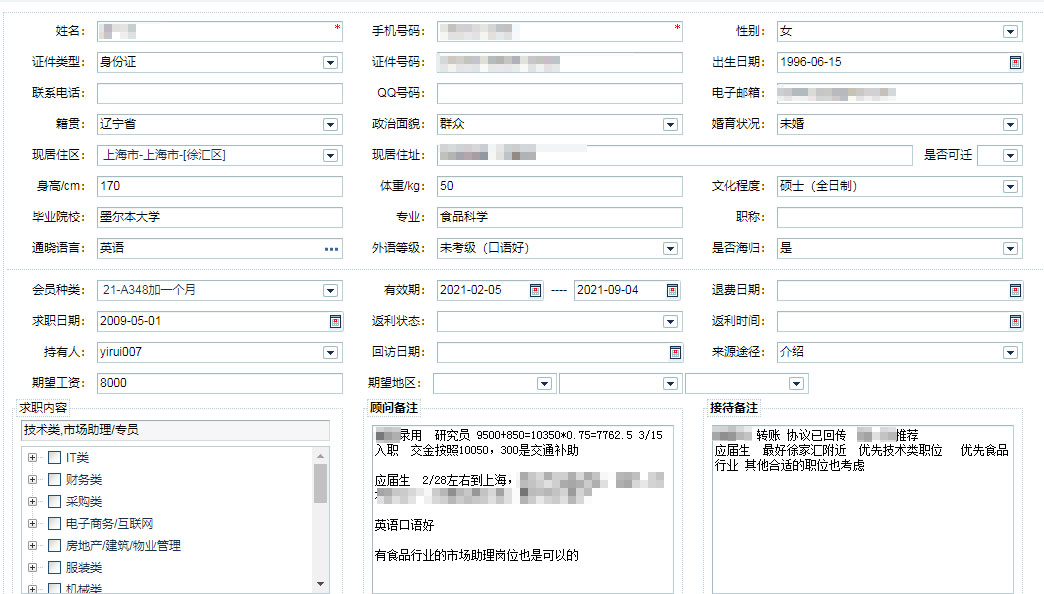
Task: Check the 房地产/建筑/物业管理 checkbox
Action: point(55,545)
